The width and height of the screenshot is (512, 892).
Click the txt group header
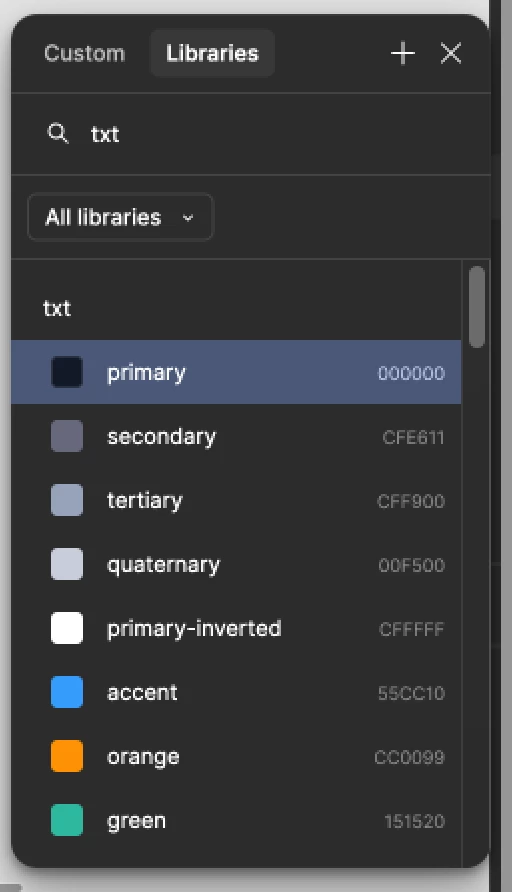point(57,308)
